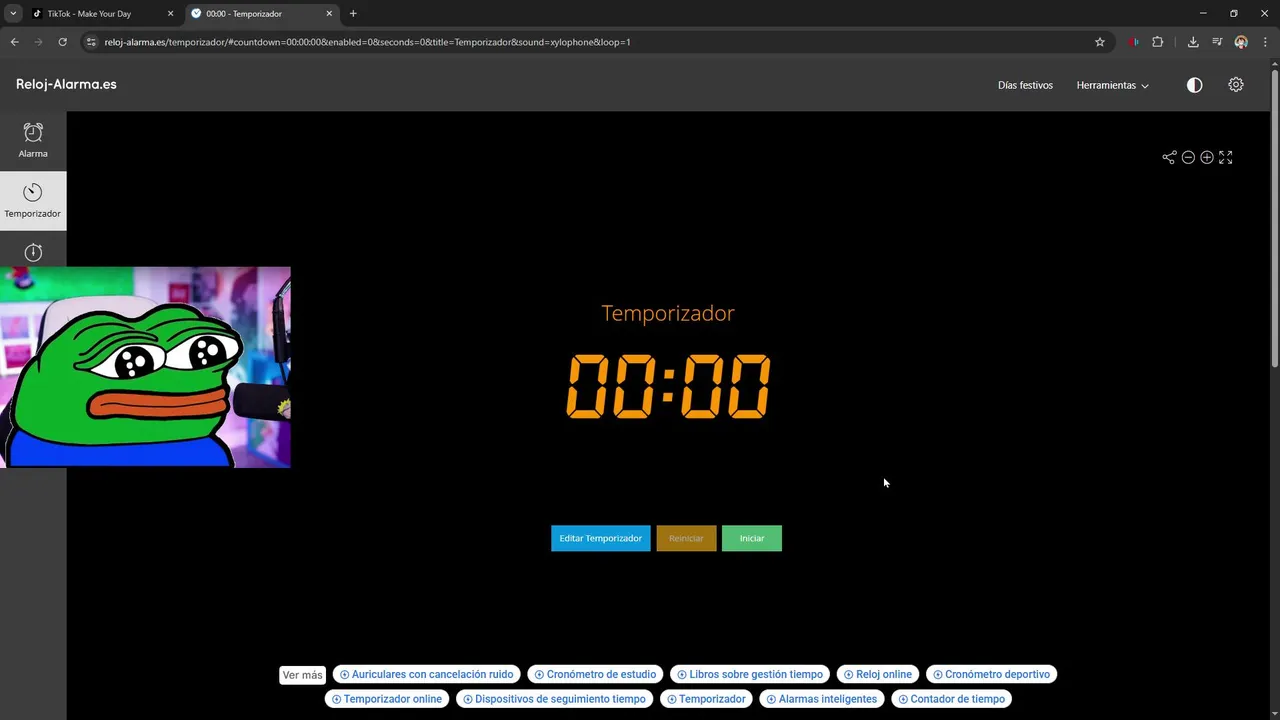
Task: Click the Reiniciar button
Action: tap(686, 538)
